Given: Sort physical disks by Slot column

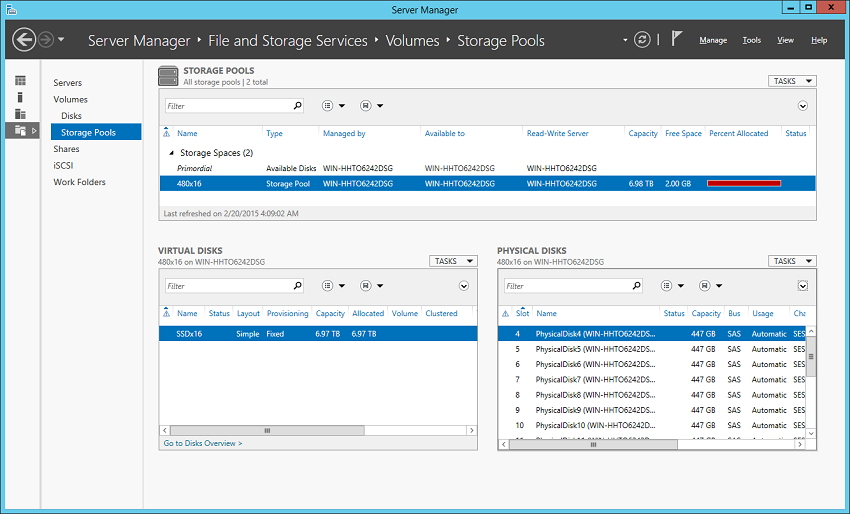Looking at the screenshot, I should point(523,313).
